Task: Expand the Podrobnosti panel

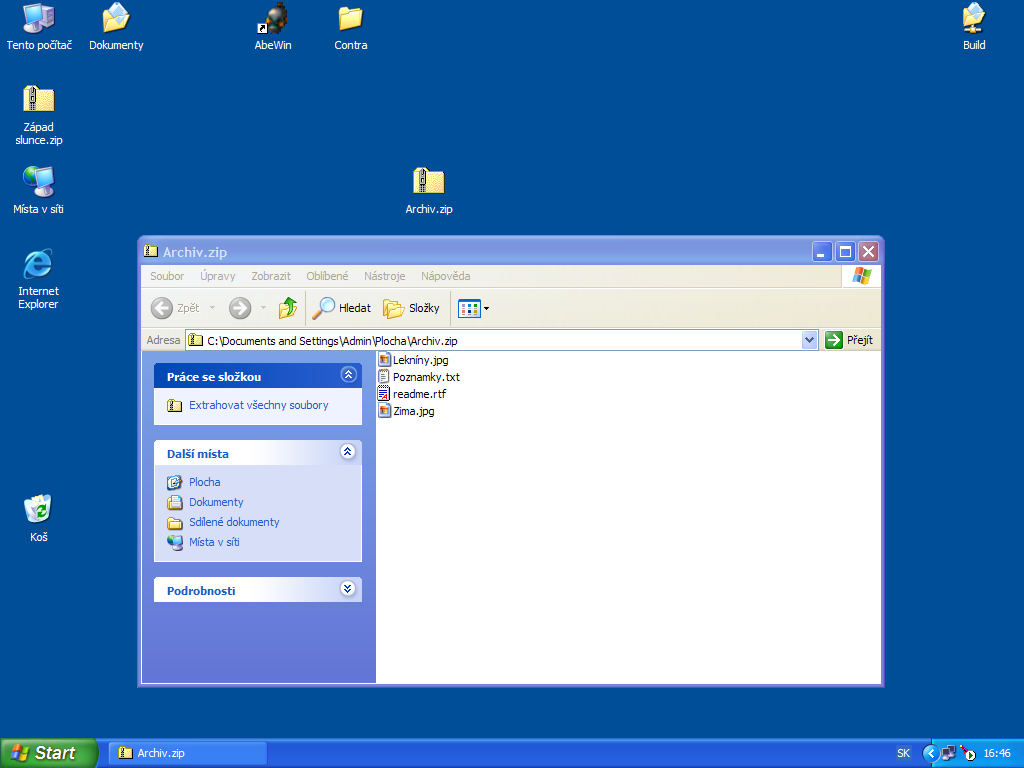Action: pyautogui.click(x=348, y=589)
